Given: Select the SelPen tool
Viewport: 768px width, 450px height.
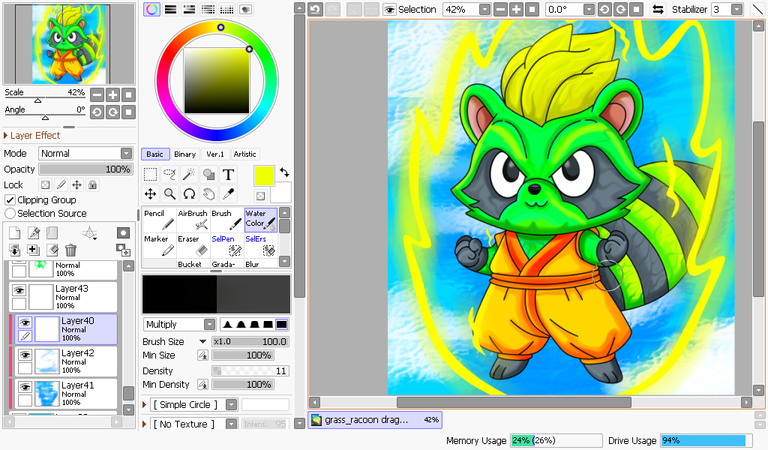Looking at the screenshot, I should click(x=227, y=245).
